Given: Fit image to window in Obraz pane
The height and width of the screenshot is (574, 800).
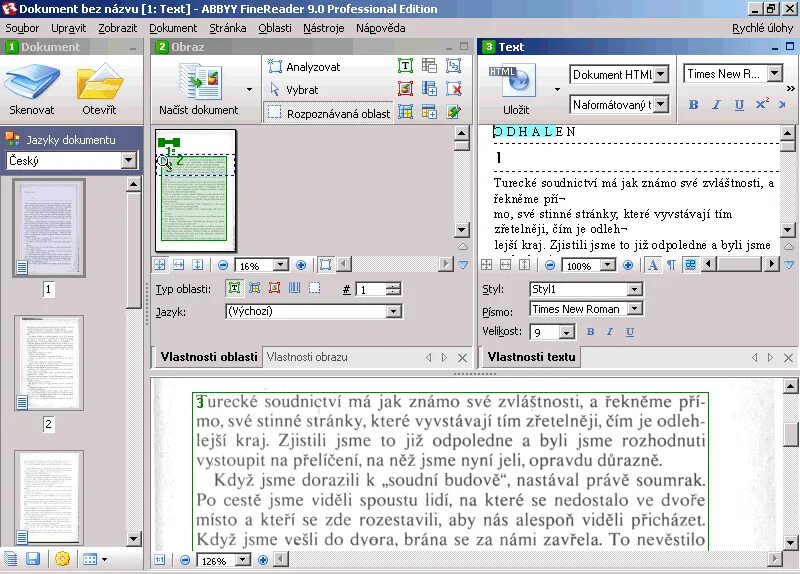Looking at the screenshot, I should tap(160, 265).
